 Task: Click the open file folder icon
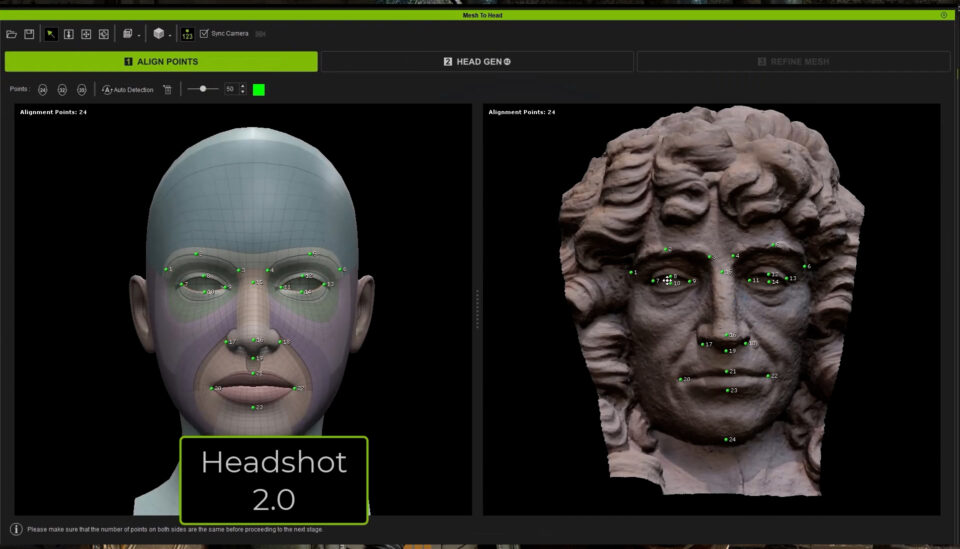[x=12, y=34]
